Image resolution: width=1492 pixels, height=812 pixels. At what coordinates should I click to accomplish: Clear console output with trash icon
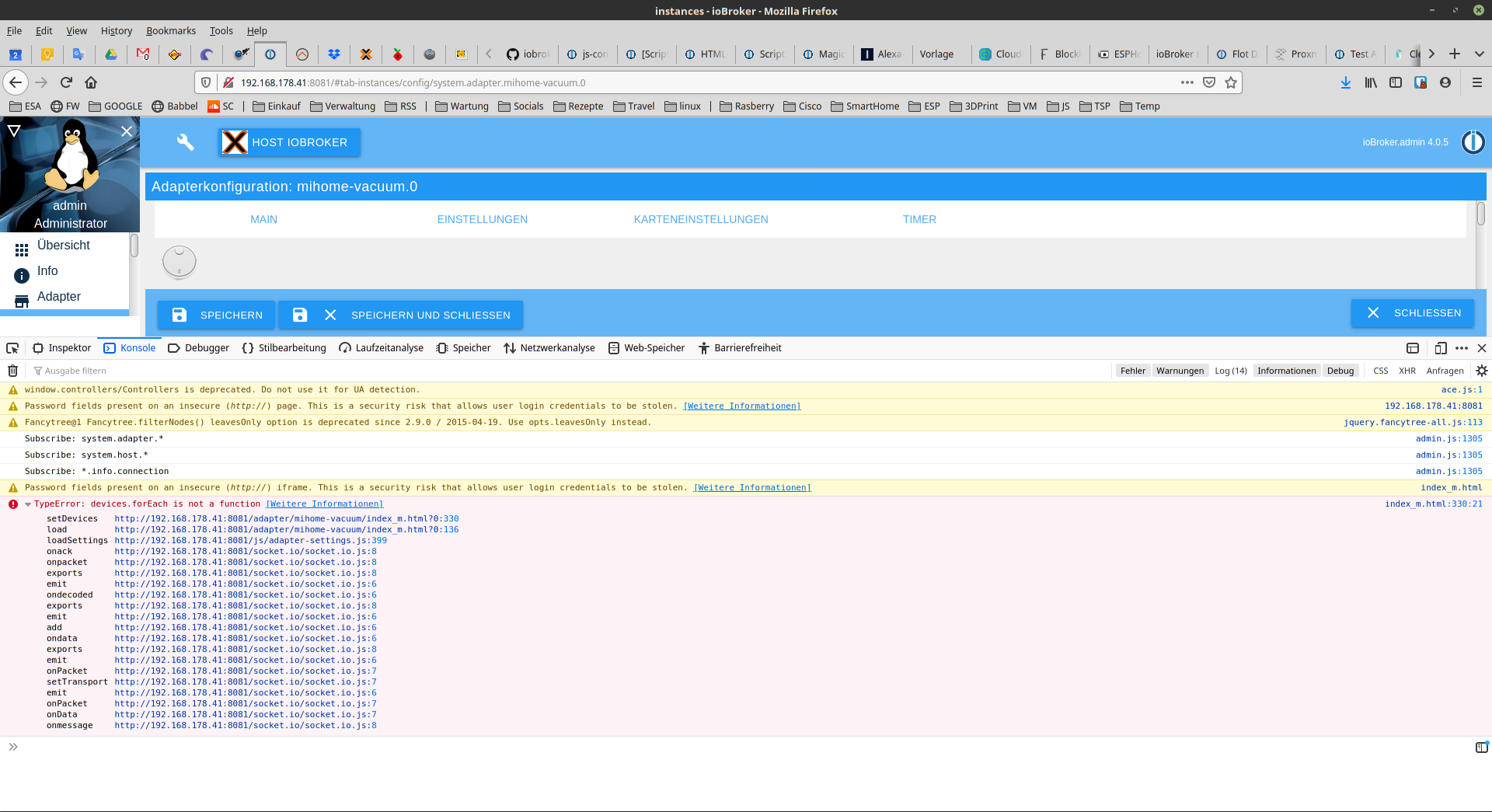pos(12,371)
